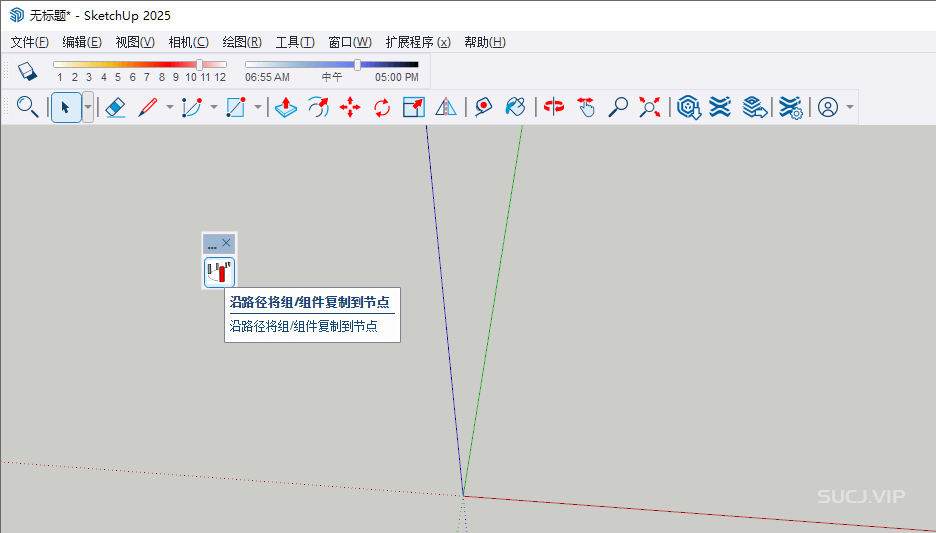Open the Extension Manager icon

tap(790, 108)
